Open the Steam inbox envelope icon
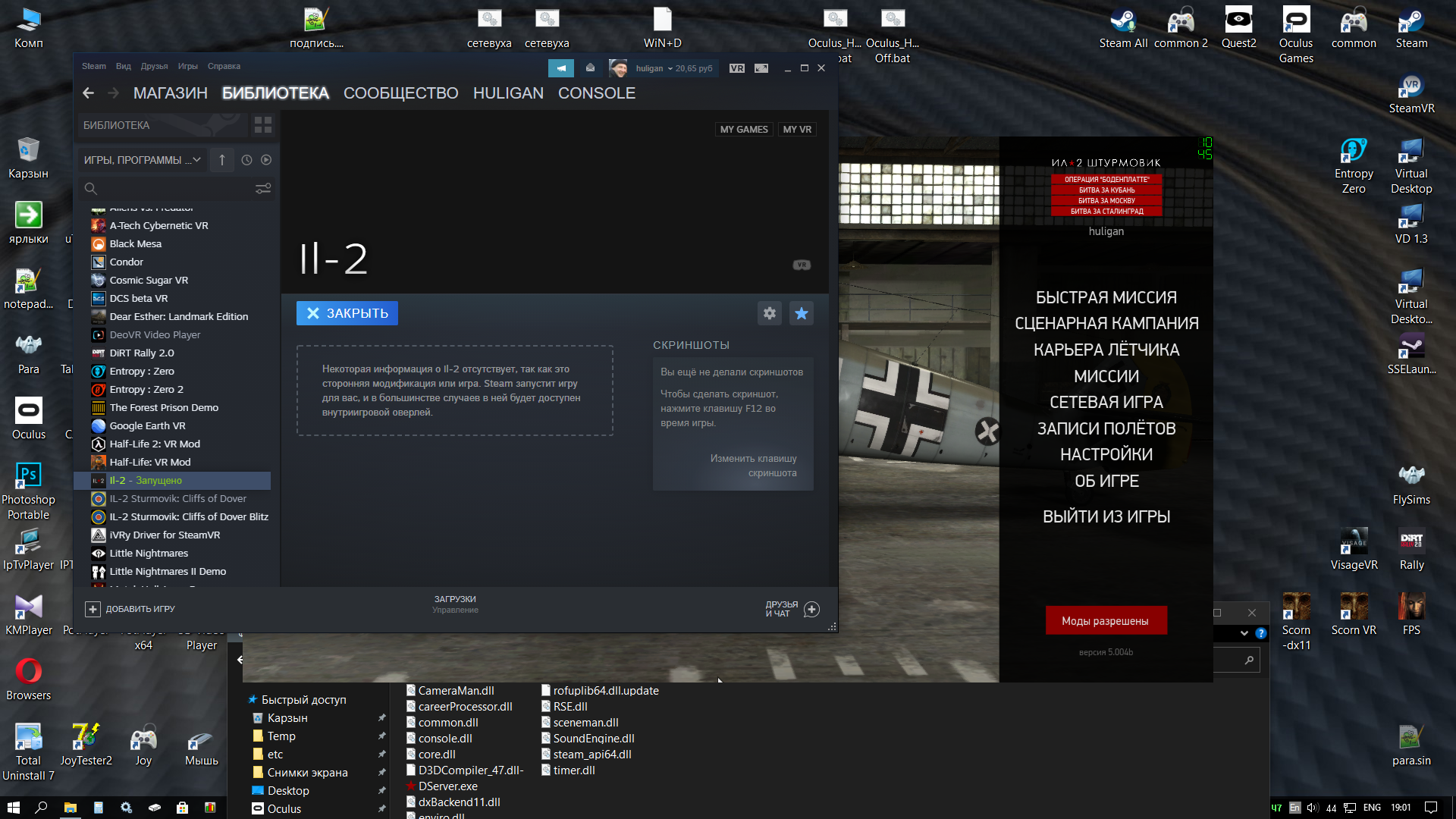This screenshot has width=1456, height=819. coord(590,68)
